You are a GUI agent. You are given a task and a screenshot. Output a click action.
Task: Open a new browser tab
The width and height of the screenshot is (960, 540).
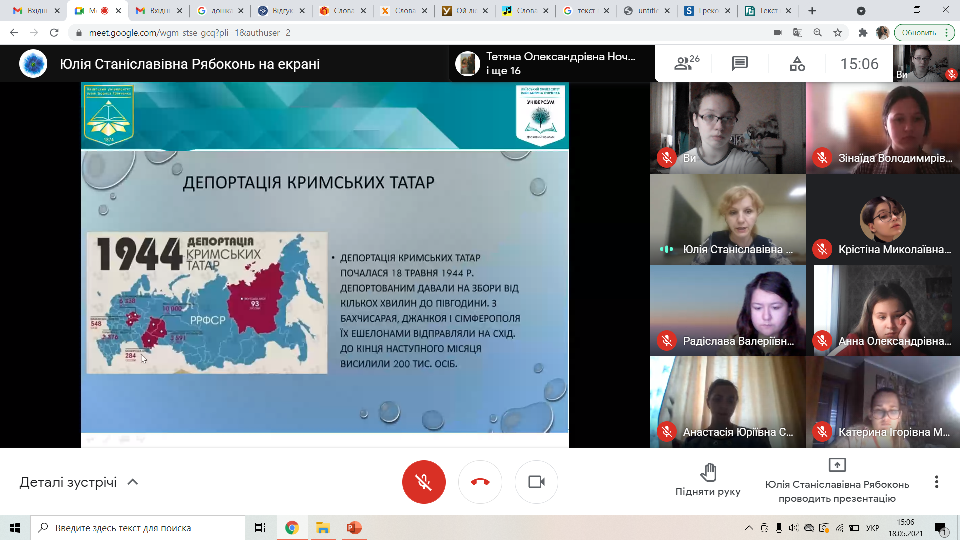coord(812,10)
